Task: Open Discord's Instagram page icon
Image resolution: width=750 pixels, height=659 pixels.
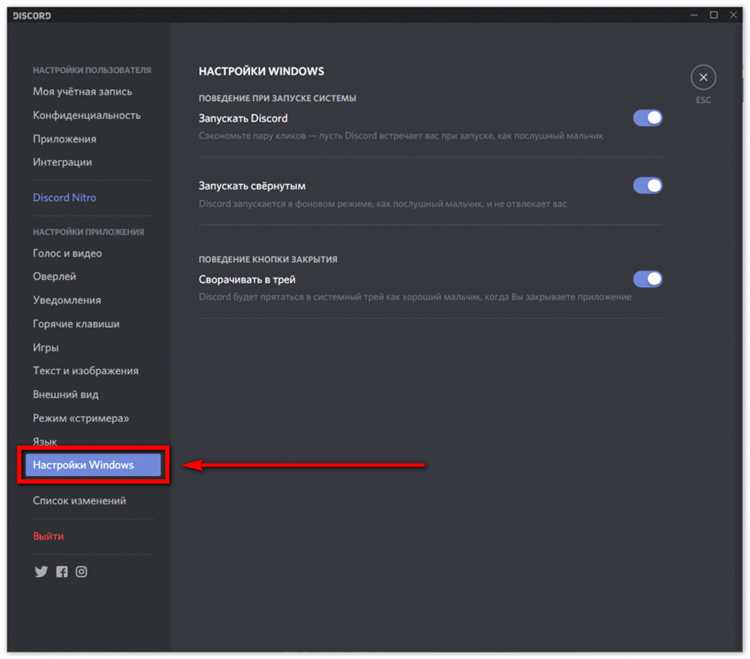Action: [81, 571]
